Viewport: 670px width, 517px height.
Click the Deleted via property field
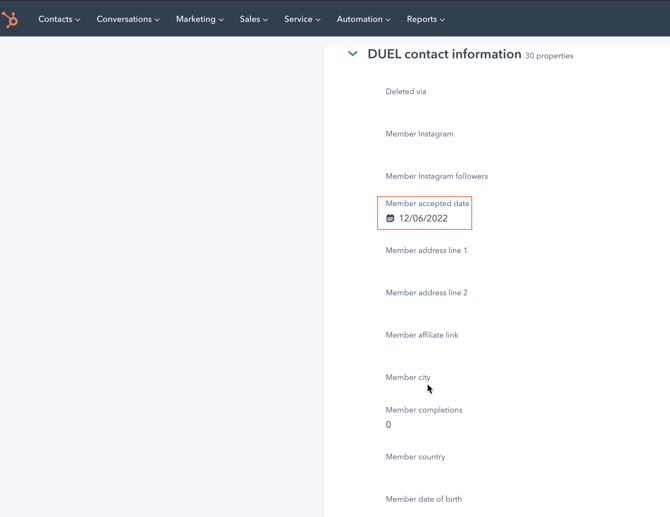pos(406,92)
